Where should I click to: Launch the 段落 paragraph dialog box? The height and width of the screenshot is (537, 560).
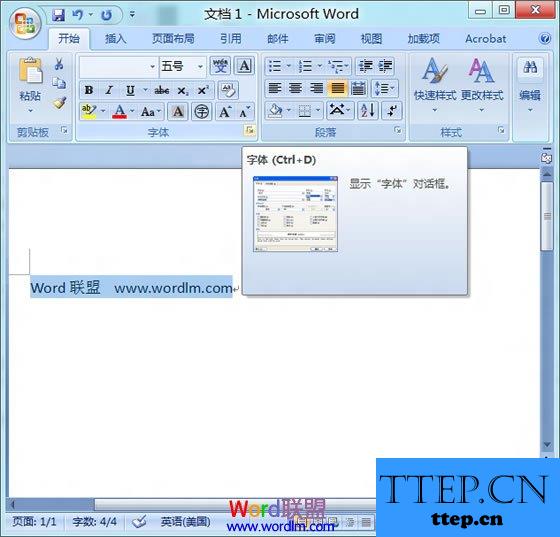point(398,130)
